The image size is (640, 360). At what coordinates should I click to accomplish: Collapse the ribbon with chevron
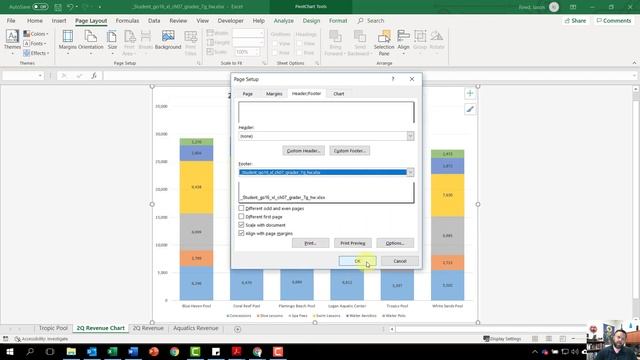point(634,63)
